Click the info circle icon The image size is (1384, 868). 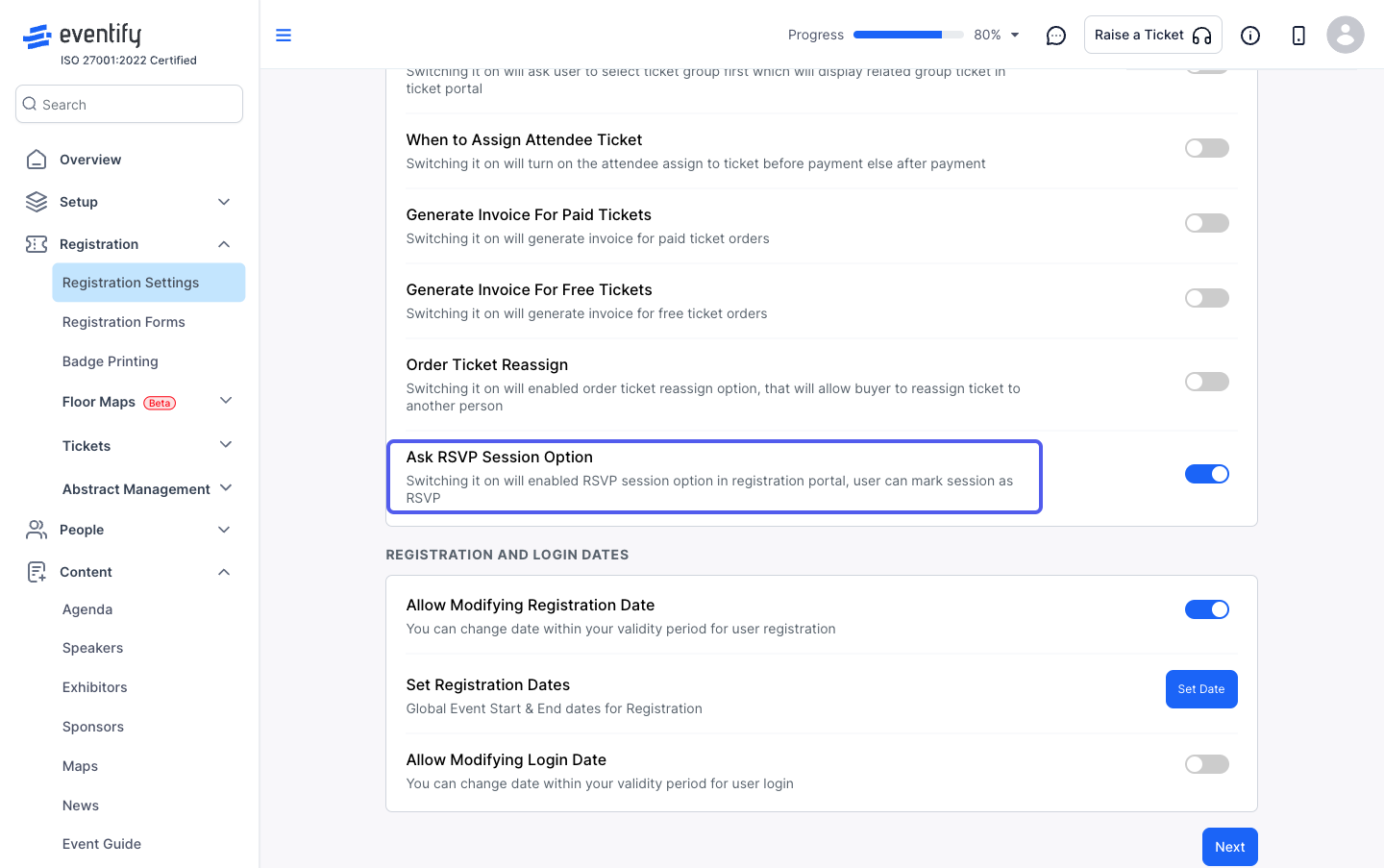1250,36
